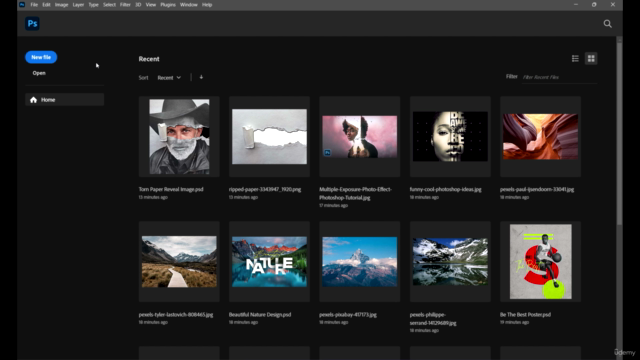
Task: Click the pexels-pixabay-417173.jpg filename
Action: [x=348, y=315]
